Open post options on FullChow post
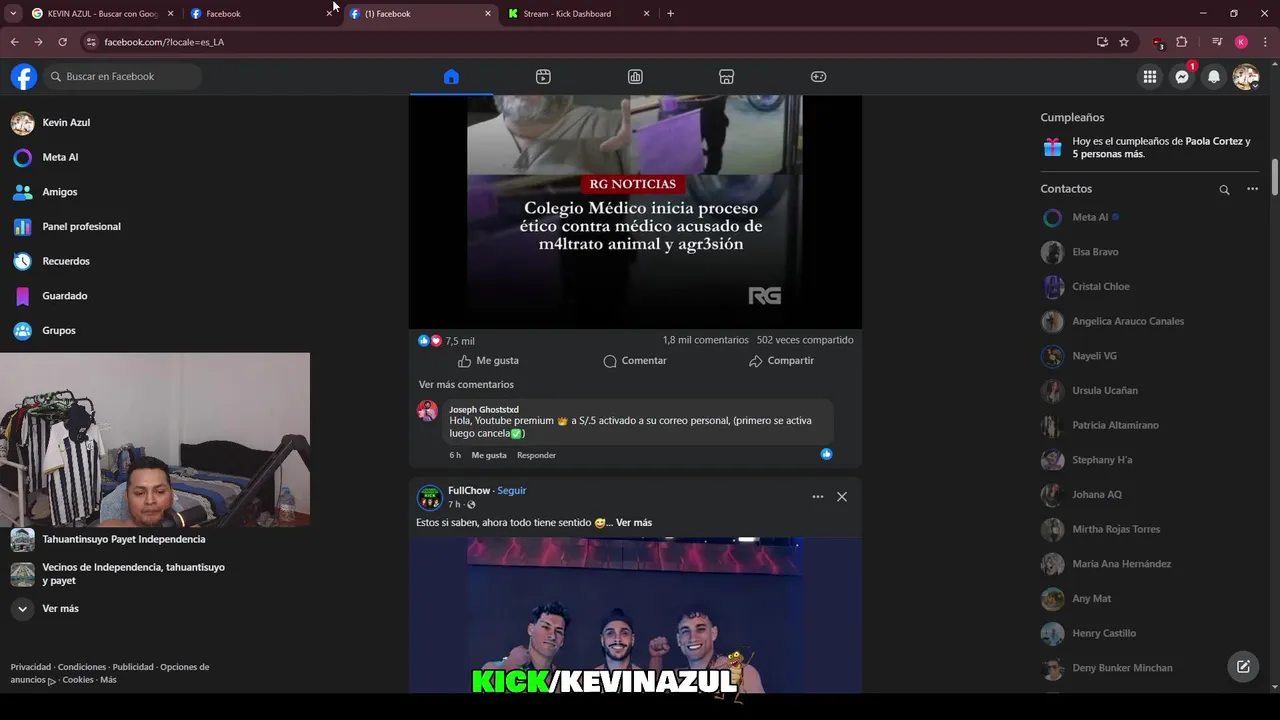This screenshot has height=720, width=1280. (x=818, y=497)
